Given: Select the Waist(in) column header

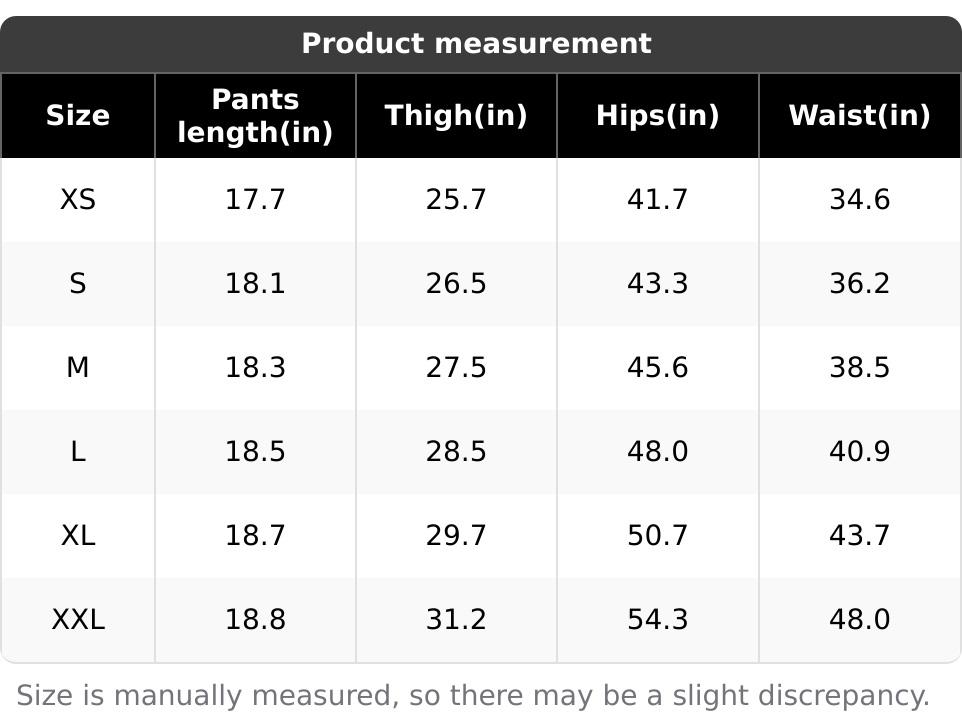Looking at the screenshot, I should tap(859, 116).
